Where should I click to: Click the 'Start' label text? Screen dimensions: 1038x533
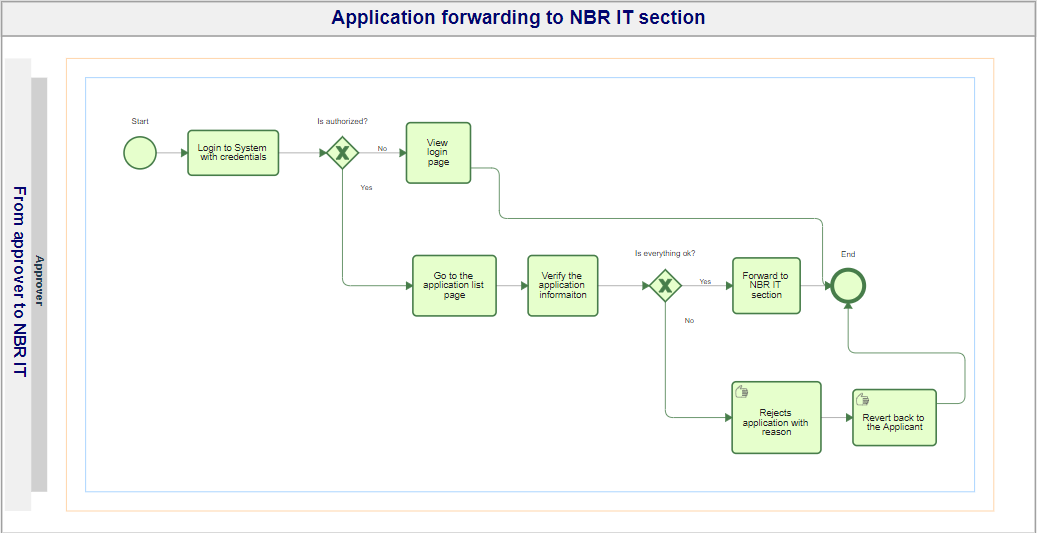140,121
